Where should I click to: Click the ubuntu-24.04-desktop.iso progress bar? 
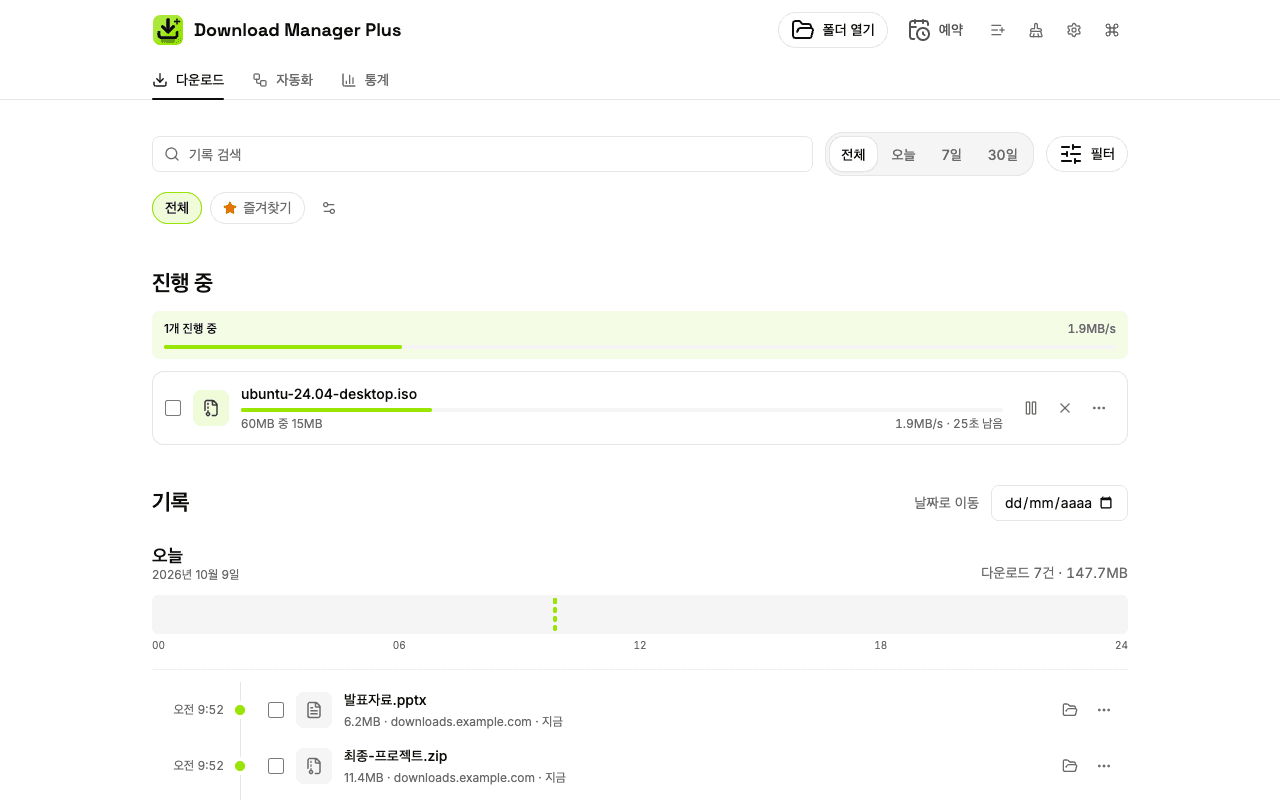(621, 410)
